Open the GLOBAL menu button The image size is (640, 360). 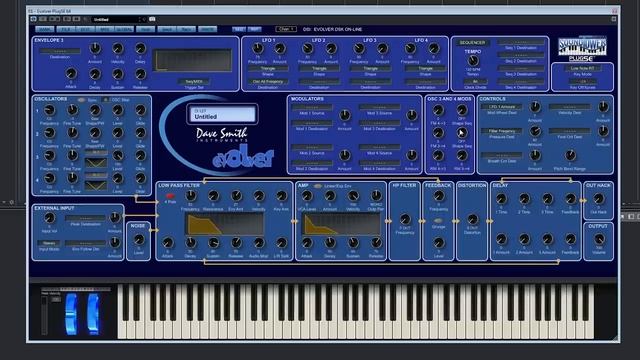coord(124,29)
